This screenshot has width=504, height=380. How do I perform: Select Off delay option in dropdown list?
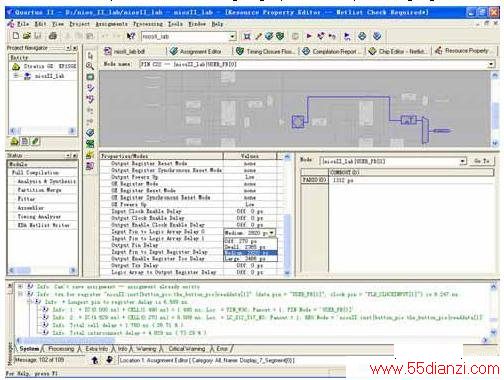tap(250, 241)
